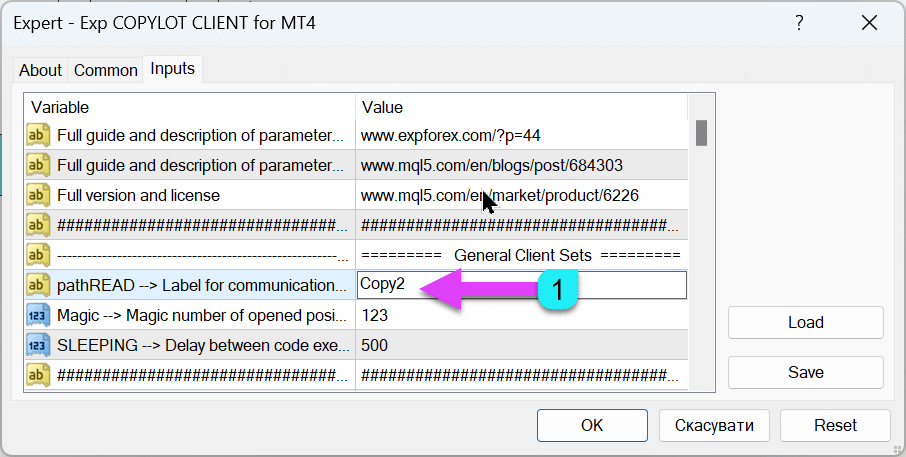Click icon beside General Client Sets separator

(38, 255)
